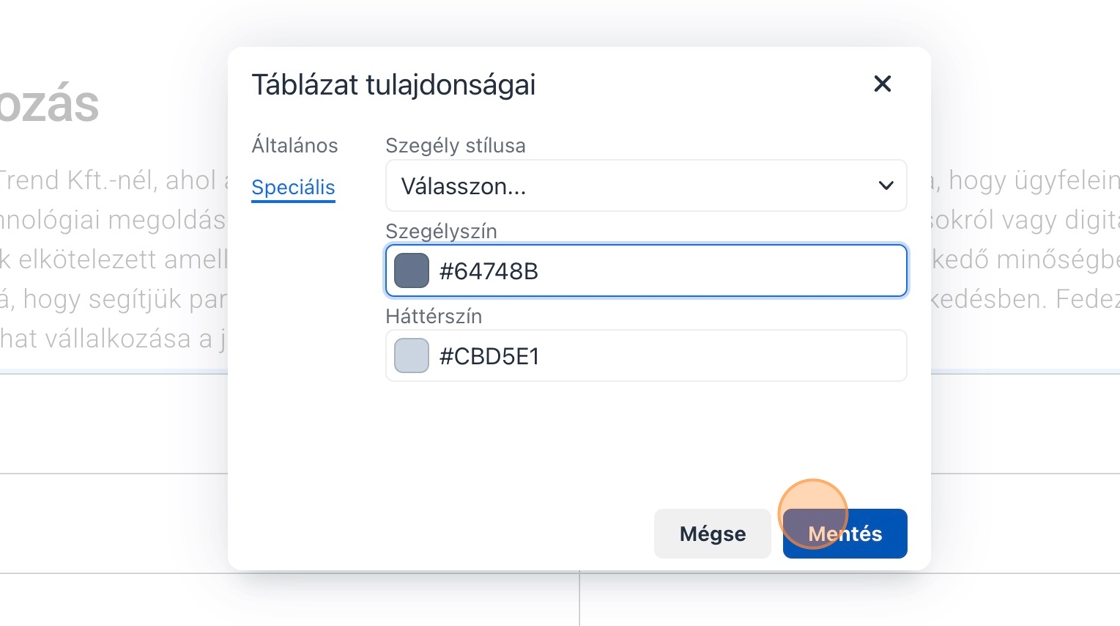Screen dimensions: 1120x626
Task: Click the dimmed paragraph mentioning Trend Kft.
Action: [x=110, y=180]
